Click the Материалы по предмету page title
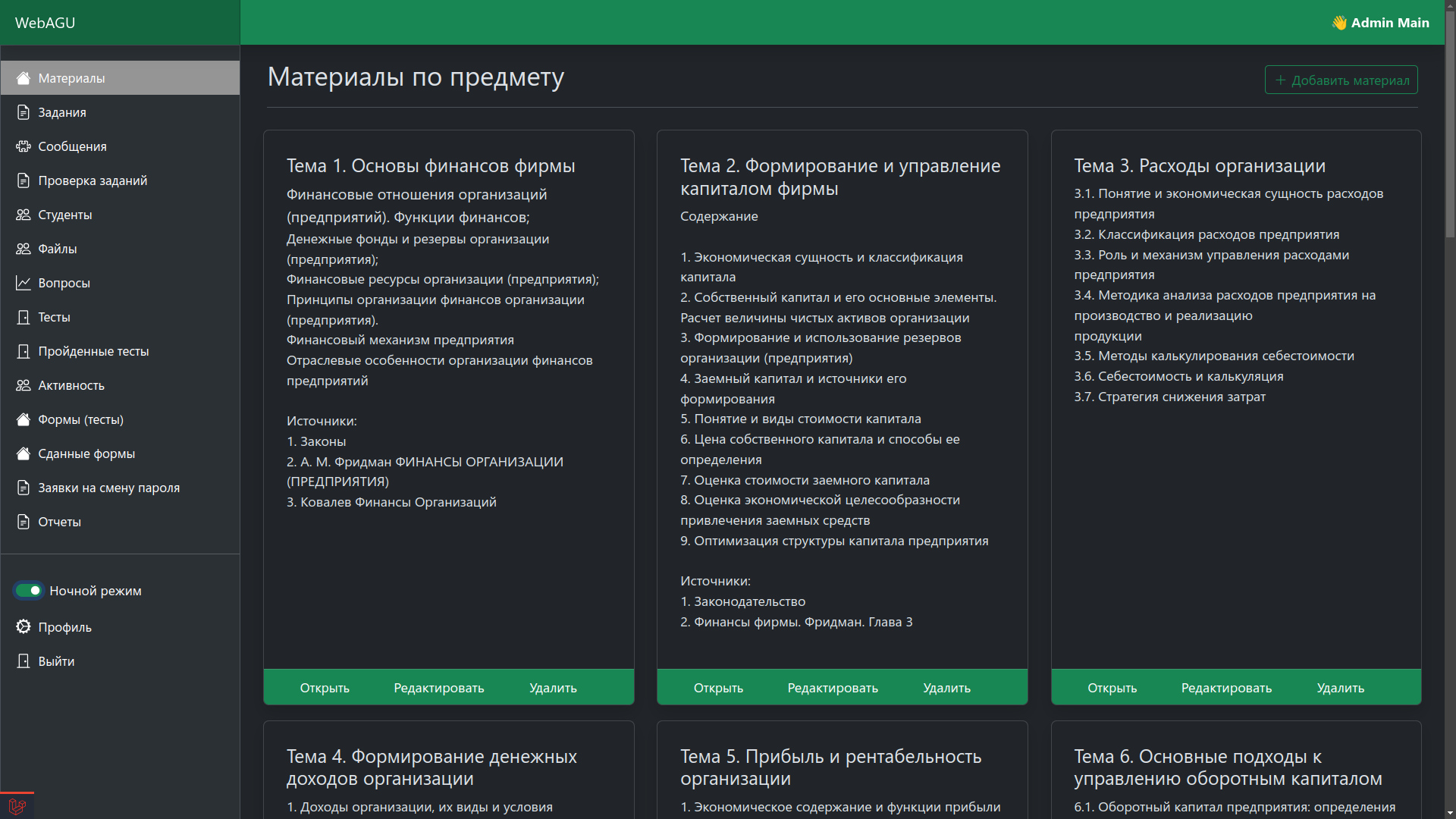Viewport: 1456px width, 819px height. 416,77
